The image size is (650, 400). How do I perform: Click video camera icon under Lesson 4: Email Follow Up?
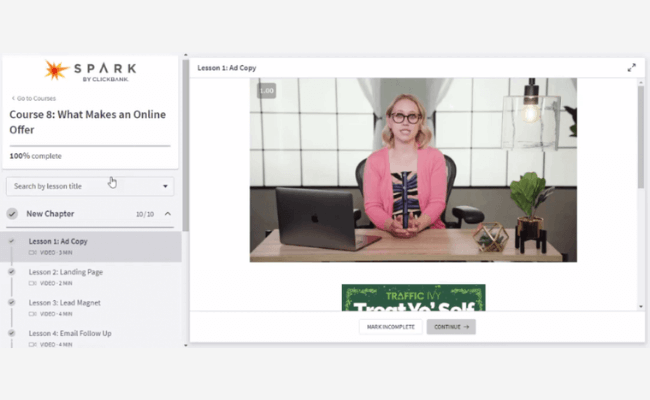[x=33, y=344]
